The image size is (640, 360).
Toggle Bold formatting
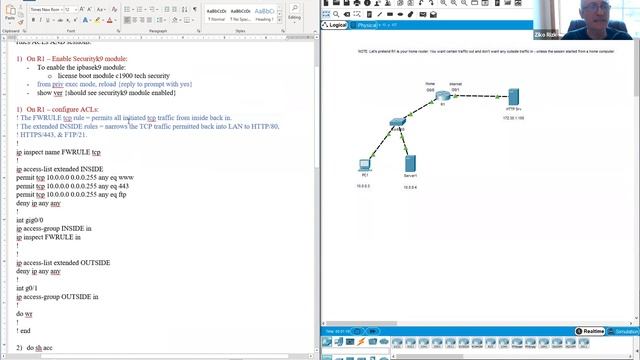33,20
